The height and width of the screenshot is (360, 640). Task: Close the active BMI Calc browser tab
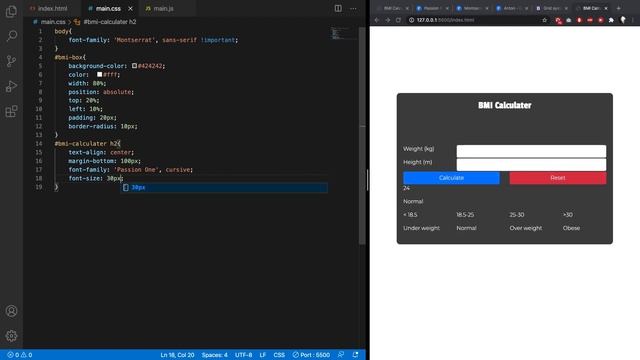[606, 8]
